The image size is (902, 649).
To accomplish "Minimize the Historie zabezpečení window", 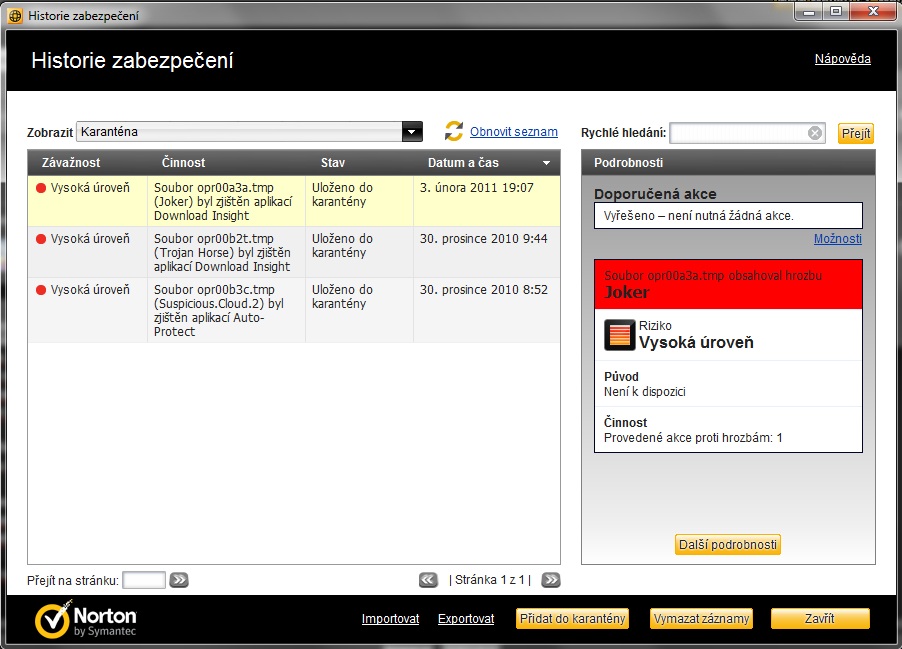I will [x=809, y=12].
